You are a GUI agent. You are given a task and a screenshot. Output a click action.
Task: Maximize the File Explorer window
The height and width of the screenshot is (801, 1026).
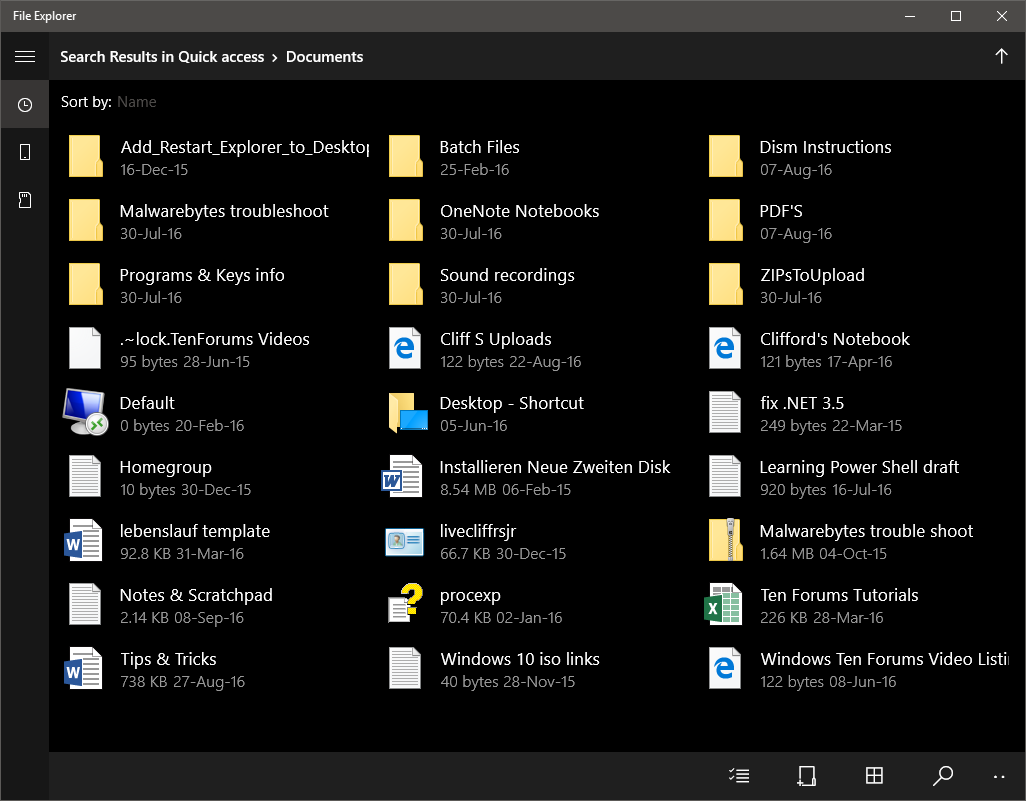(955, 16)
